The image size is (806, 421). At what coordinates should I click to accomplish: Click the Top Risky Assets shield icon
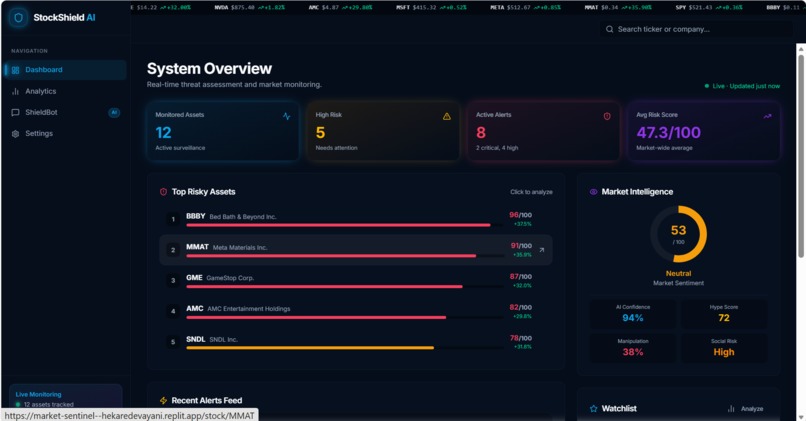point(163,192)
